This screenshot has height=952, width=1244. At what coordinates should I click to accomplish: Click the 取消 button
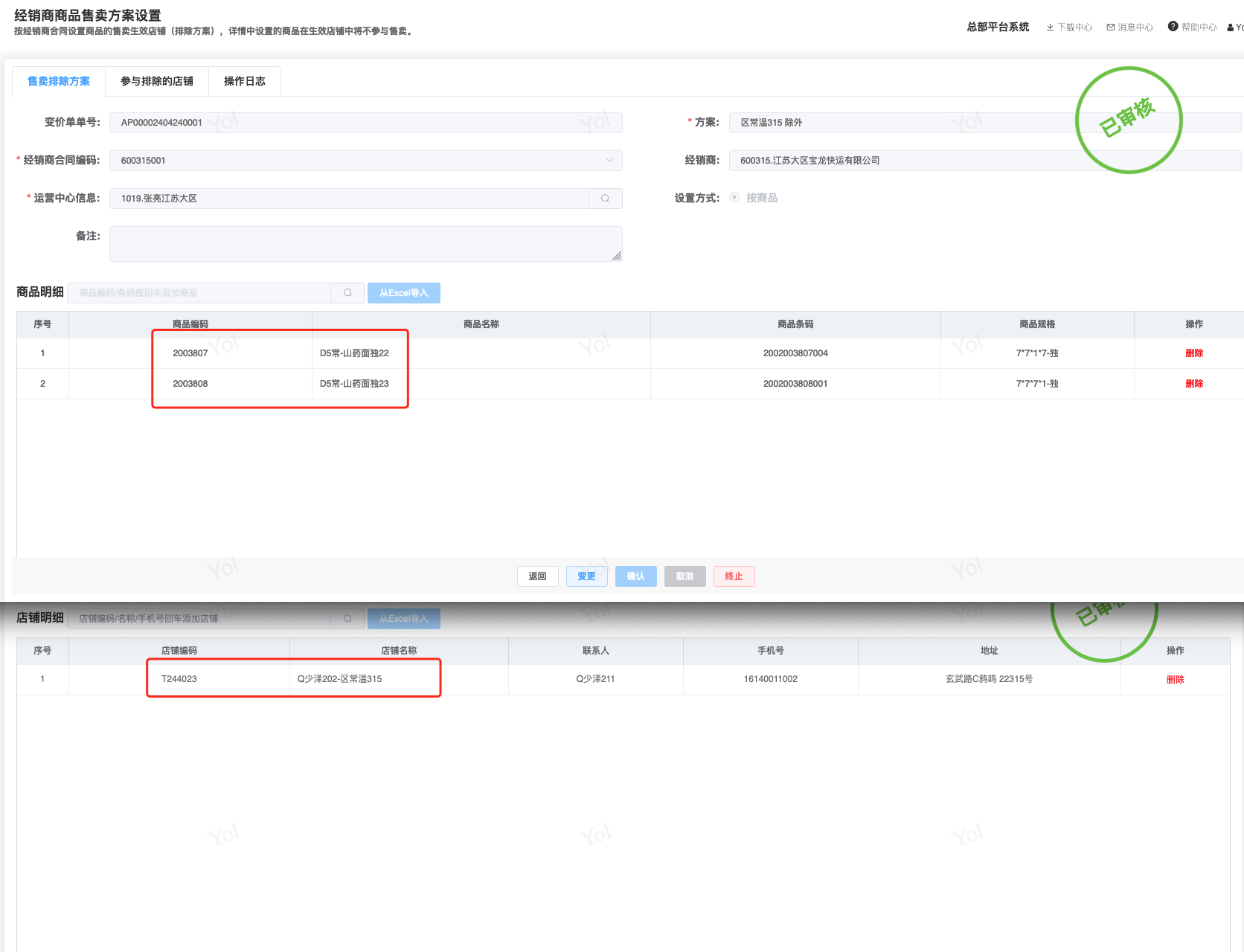(685, 576)
